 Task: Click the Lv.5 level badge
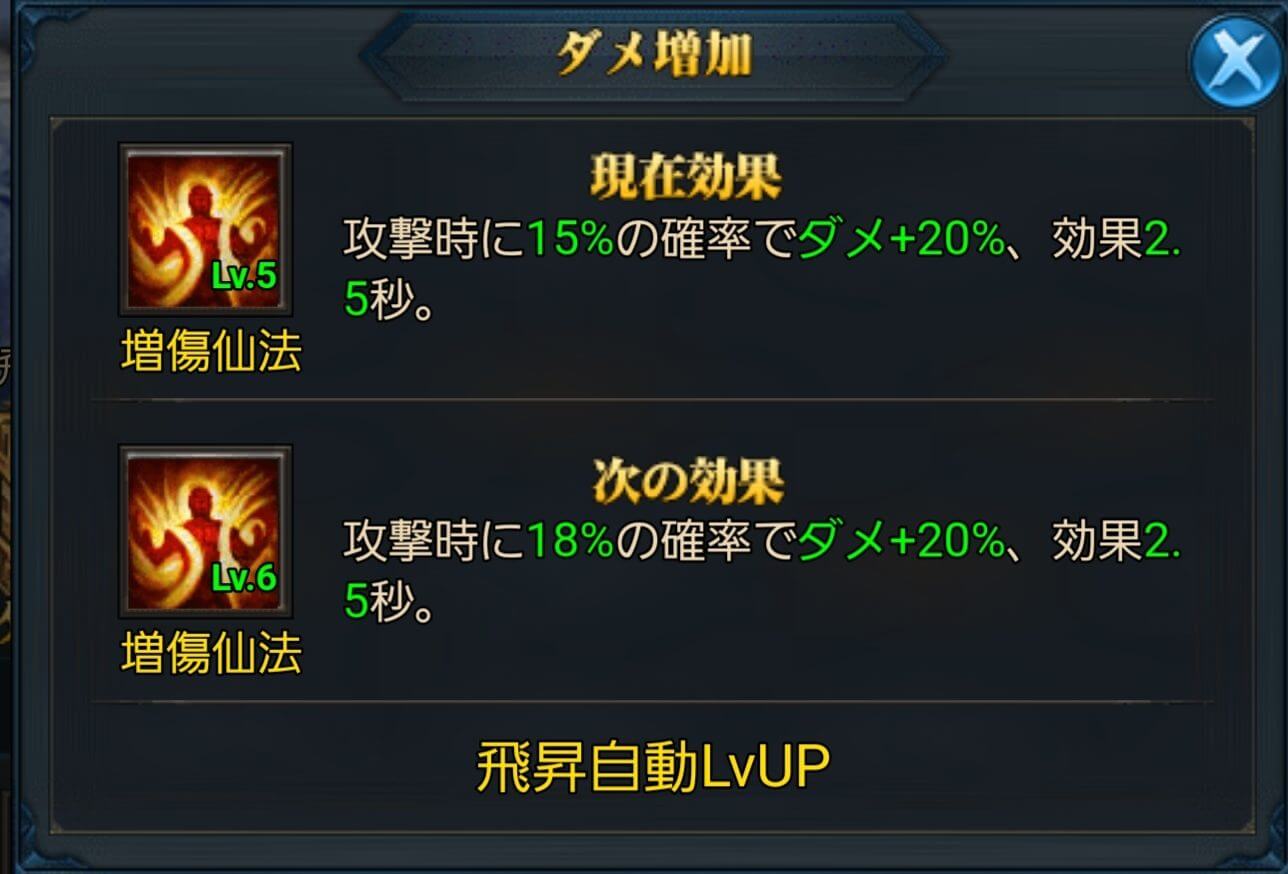244,276
